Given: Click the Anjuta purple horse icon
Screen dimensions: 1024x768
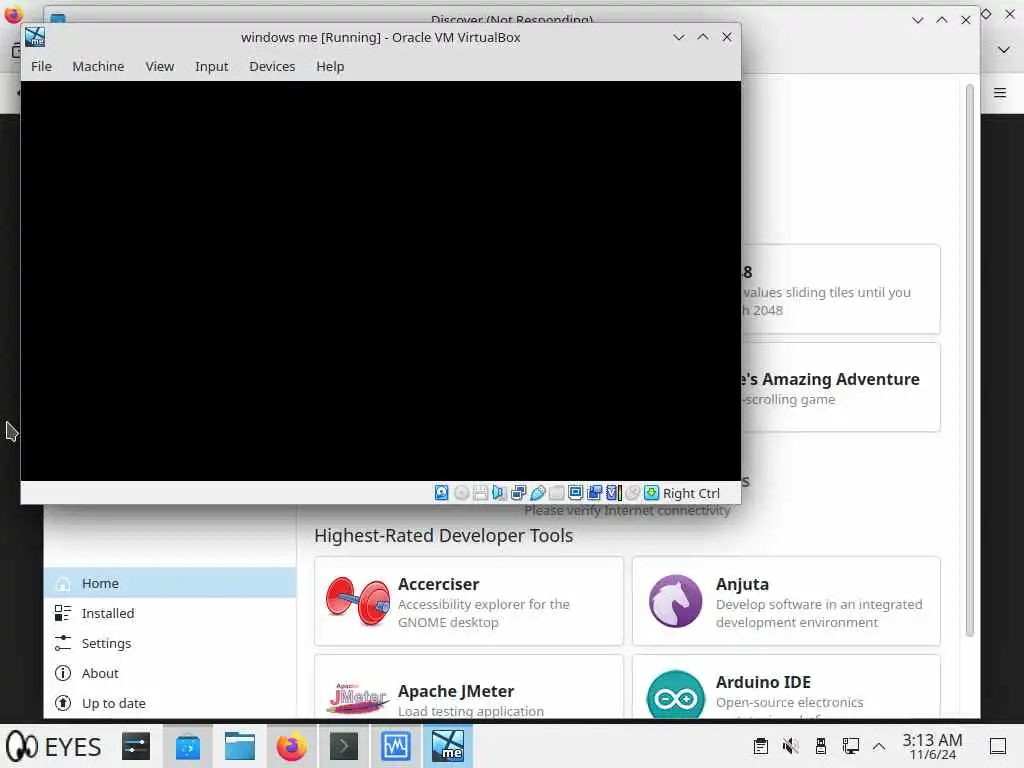Looking at the screenshot, I should pos(675,601).
